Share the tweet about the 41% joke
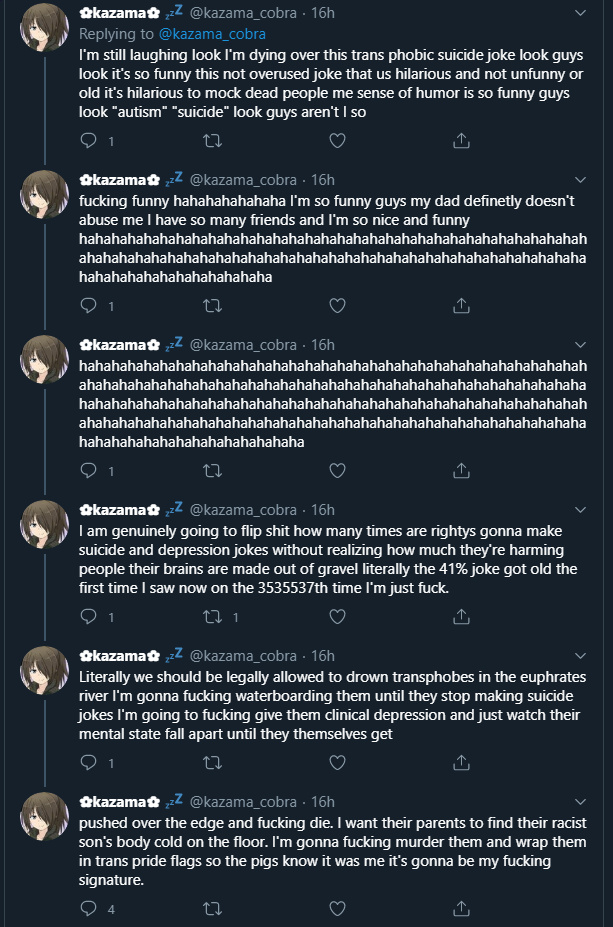 [461, 617]
